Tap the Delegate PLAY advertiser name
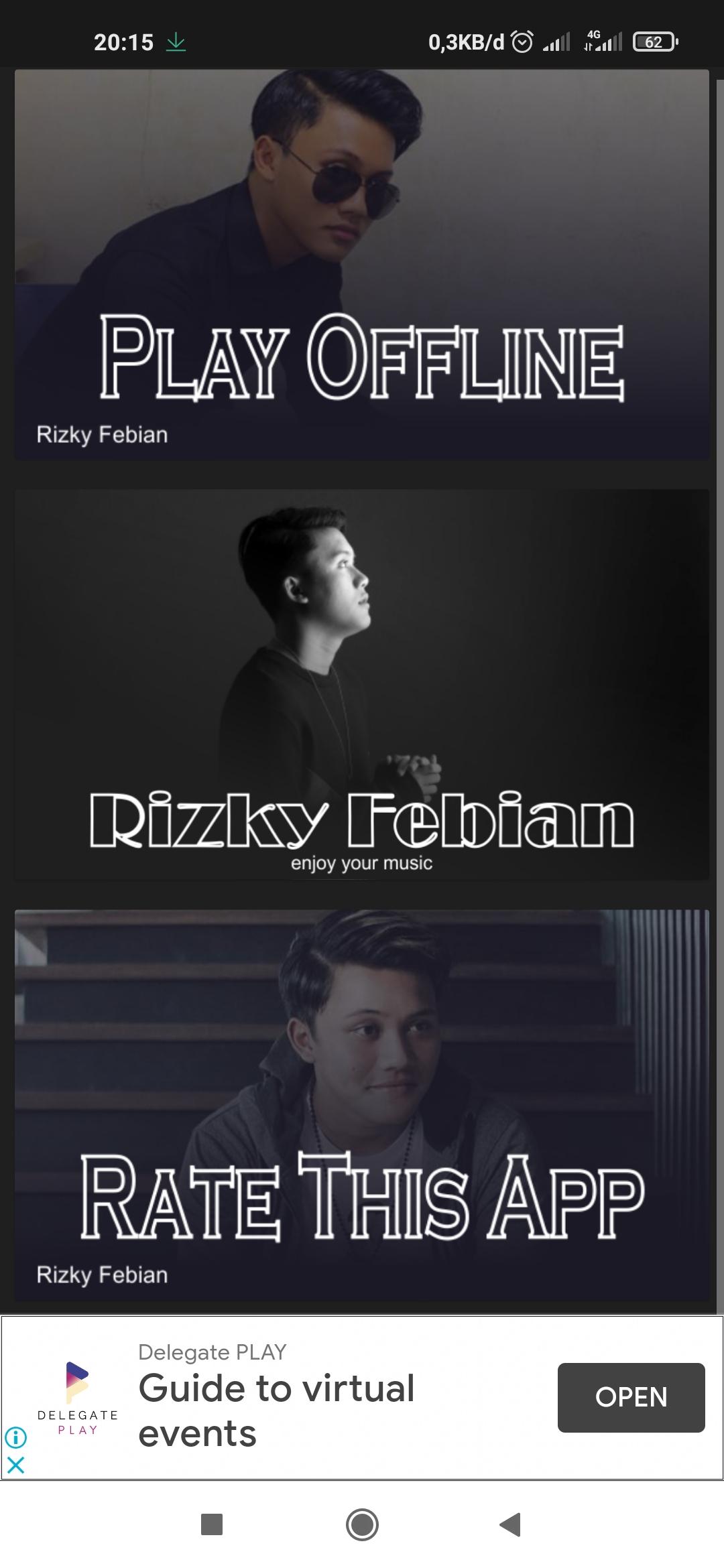 [x=212, y=1352]
